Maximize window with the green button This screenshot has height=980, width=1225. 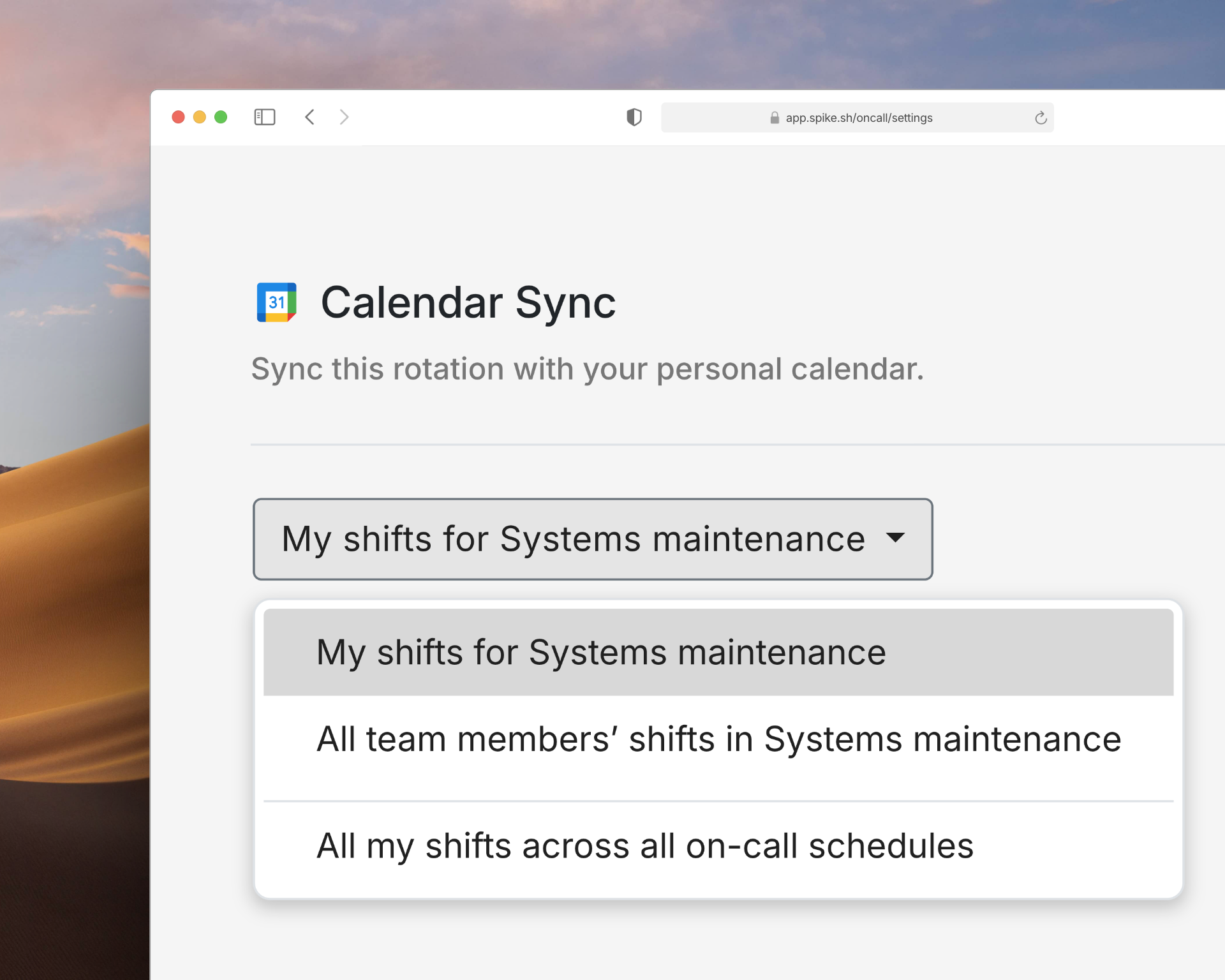pos(221,117)
